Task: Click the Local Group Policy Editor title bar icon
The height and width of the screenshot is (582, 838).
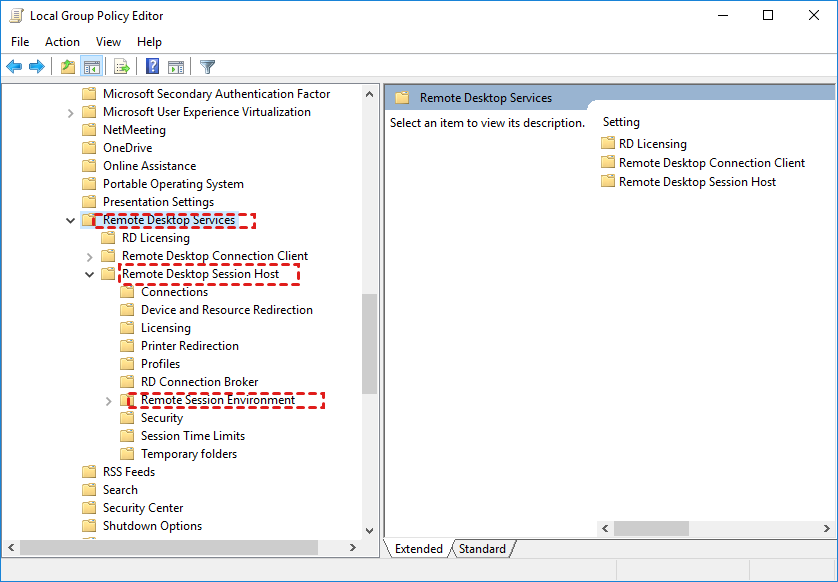Action: click(x=17, y=15)
